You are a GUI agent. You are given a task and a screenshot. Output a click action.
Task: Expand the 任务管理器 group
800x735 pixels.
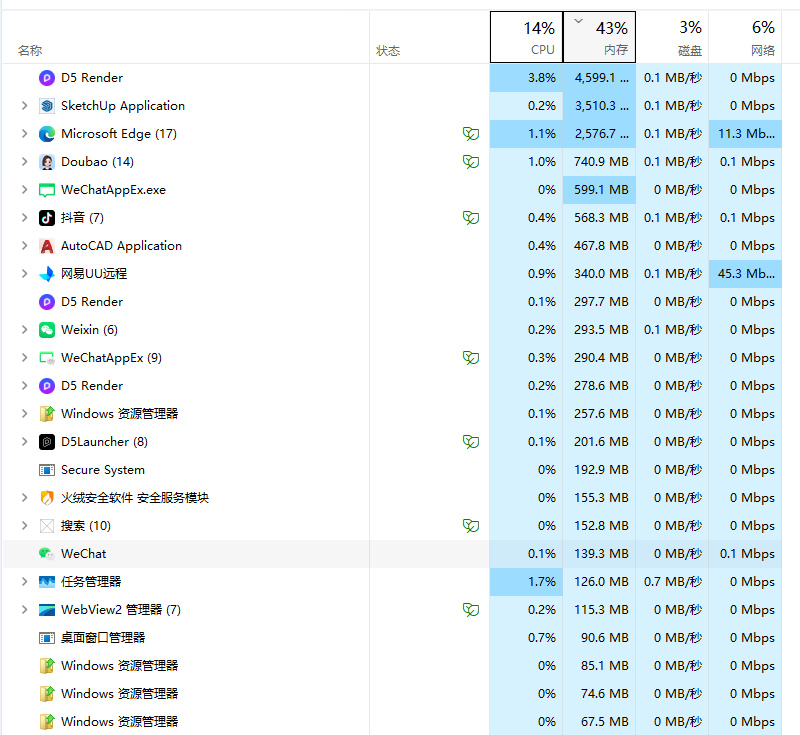(x=24, y=582)
